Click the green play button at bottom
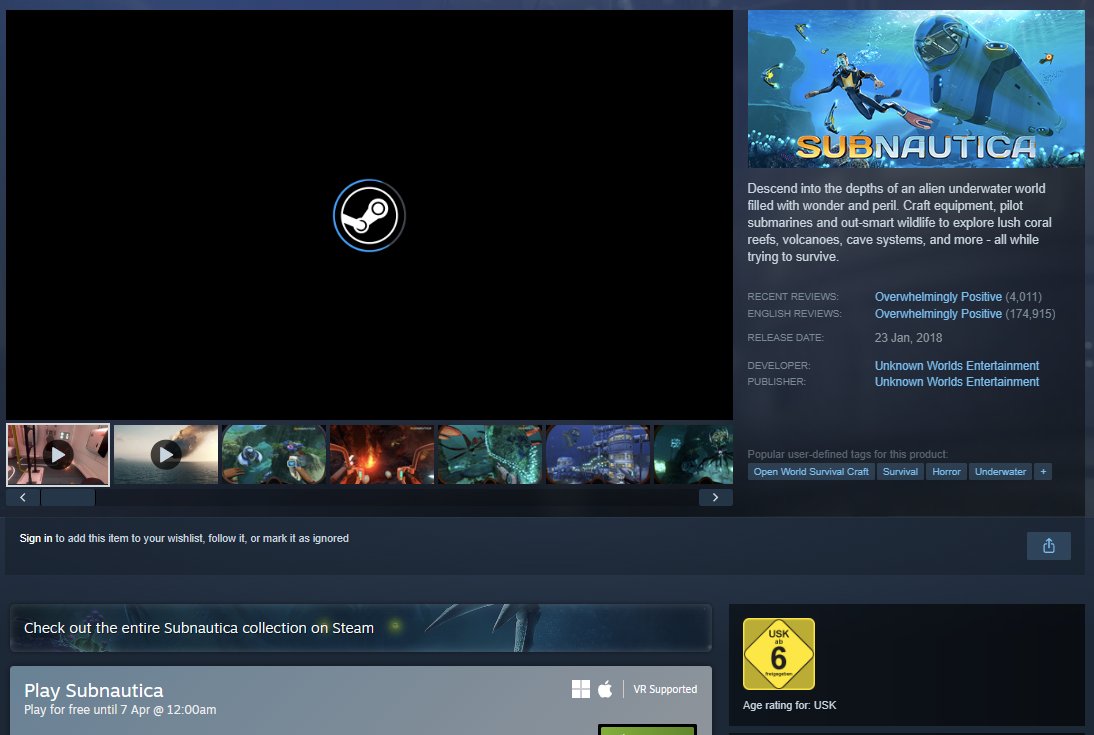 (647, 730)
